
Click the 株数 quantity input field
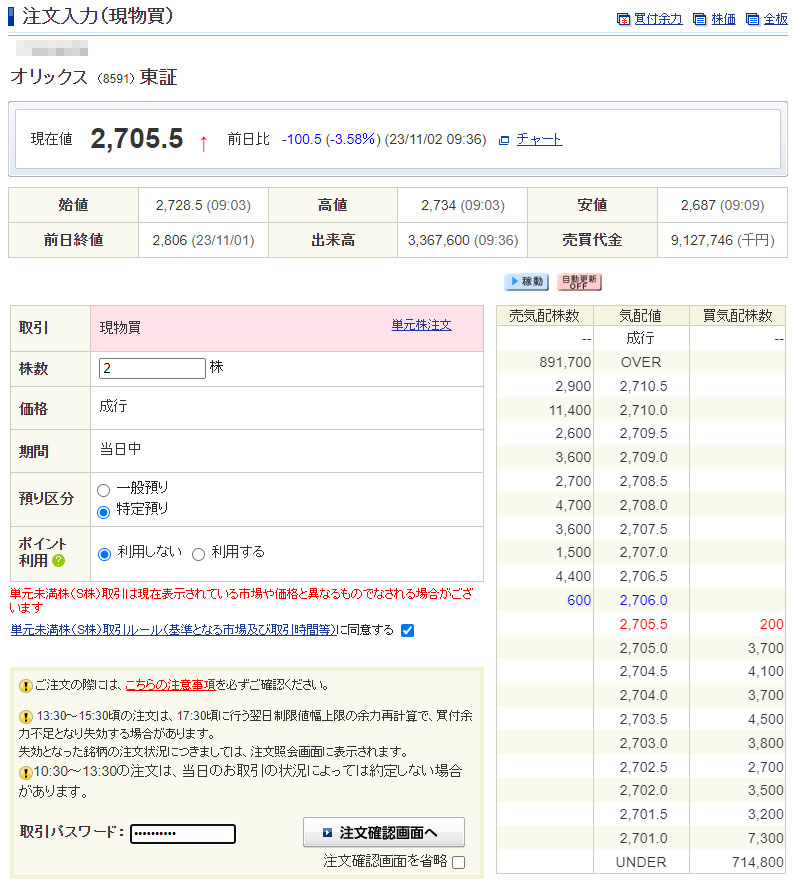[152, 368]
